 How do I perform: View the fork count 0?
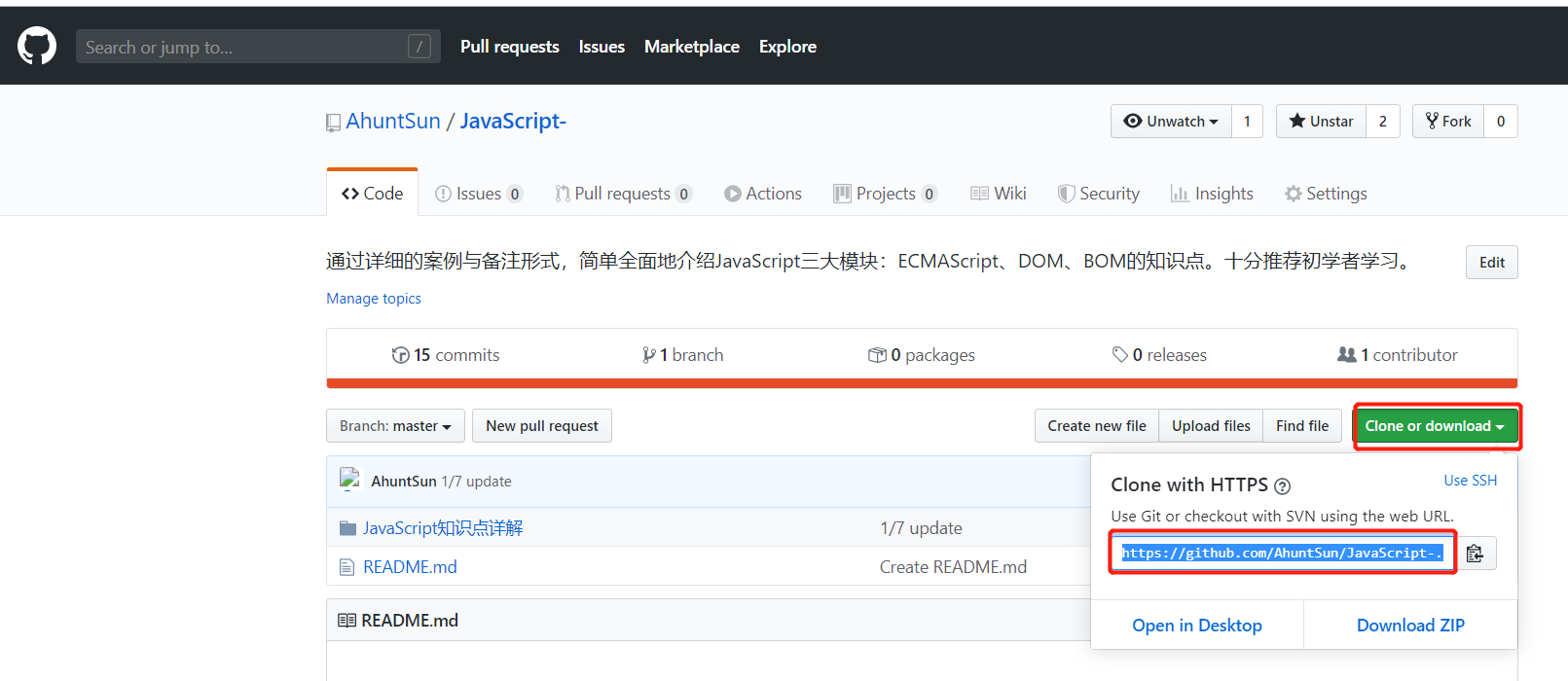pyautogui.click(x=1501, y=121)
